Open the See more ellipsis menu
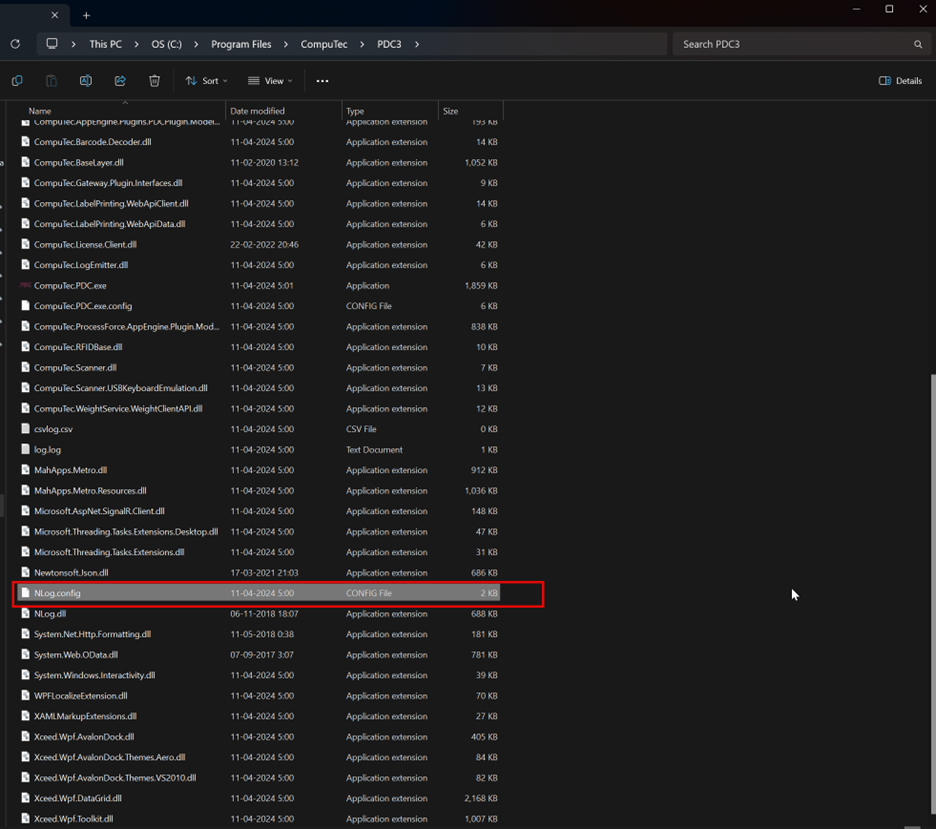This screenshot has height=829, width=936. point(321,80)
